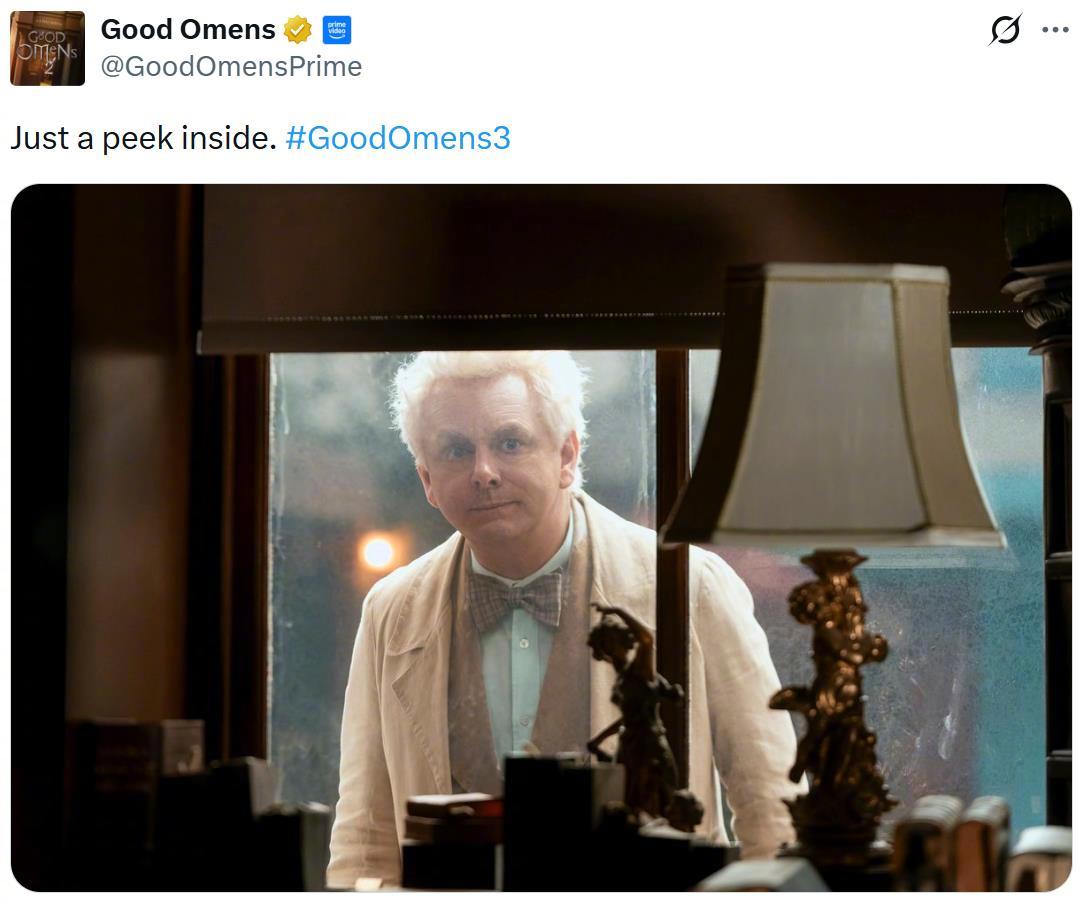1084x904 pixels.
Task: Open the Grok explain-post icon
Action: pos(1005,30)
